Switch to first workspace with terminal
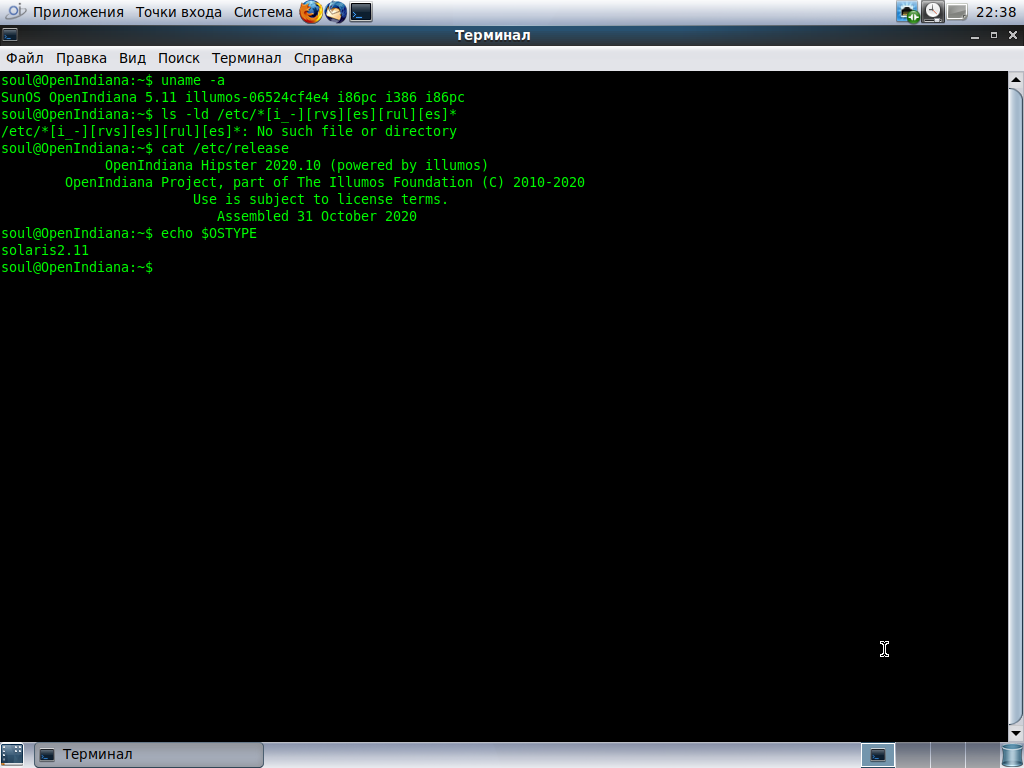The height and width of the screenshot is (768, 1024). click(x=878, y=755)
